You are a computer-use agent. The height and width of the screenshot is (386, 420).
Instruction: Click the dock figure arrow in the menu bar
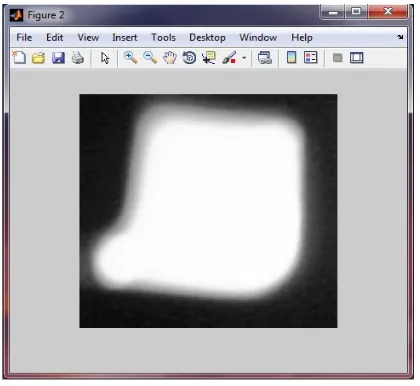coord(400,37)
